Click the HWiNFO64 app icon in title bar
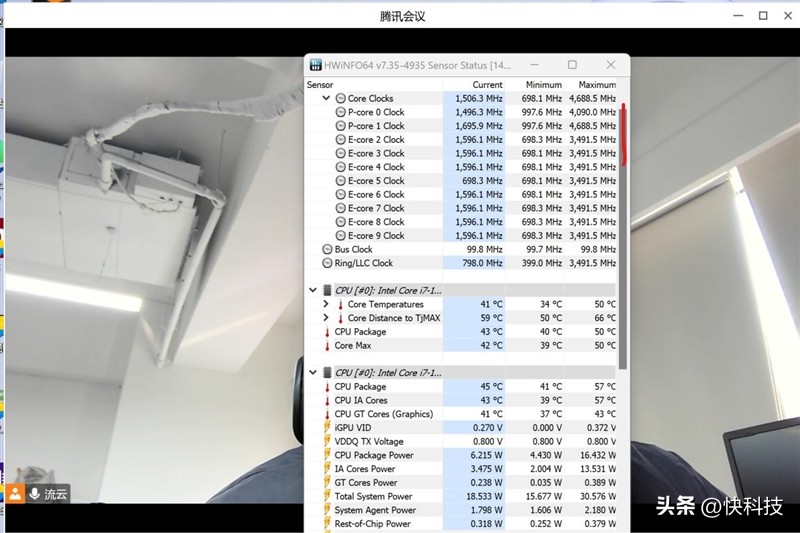 pyautogui.click(x=315, y=65)
